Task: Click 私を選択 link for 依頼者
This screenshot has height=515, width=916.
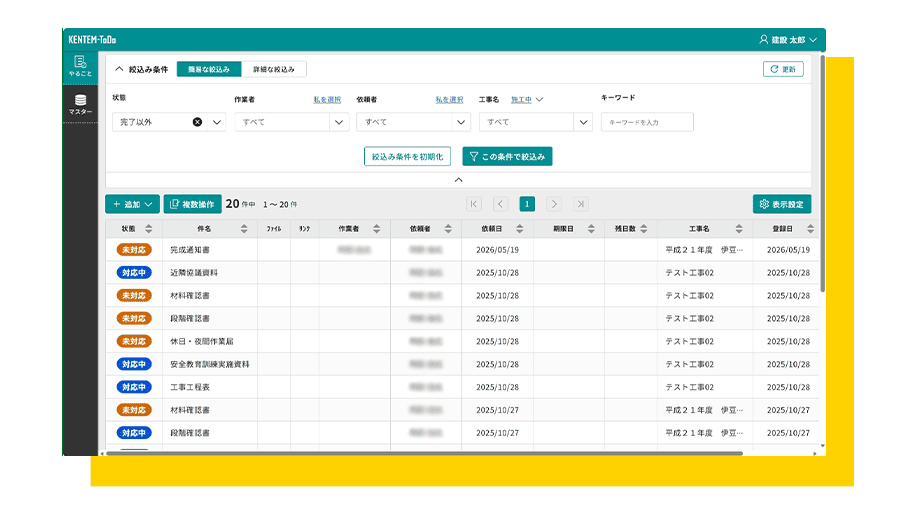Action: 449,100
